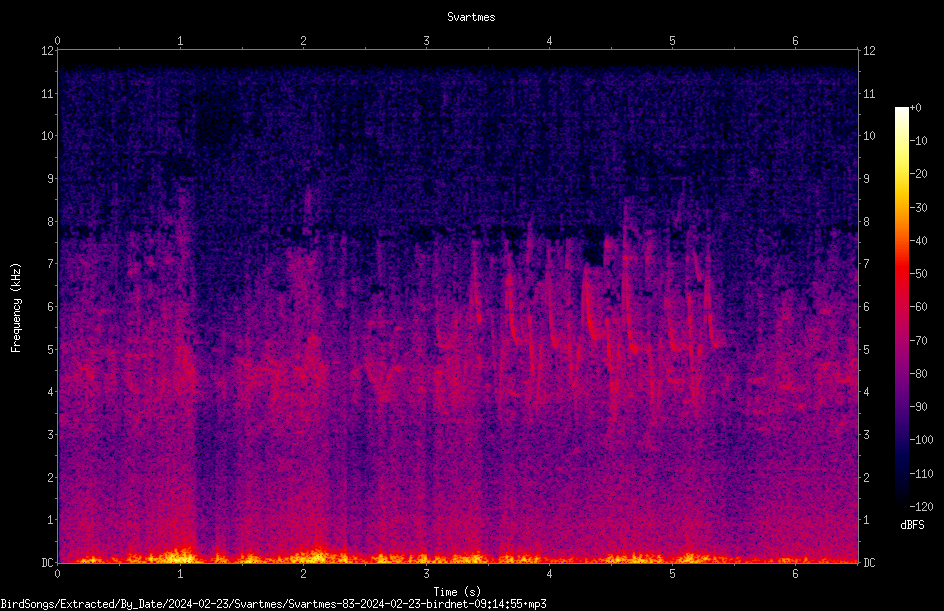Click the +0 level on color scale
This screenshot has height=611, width=944.
pyautogui.click(x=915, y=108)
